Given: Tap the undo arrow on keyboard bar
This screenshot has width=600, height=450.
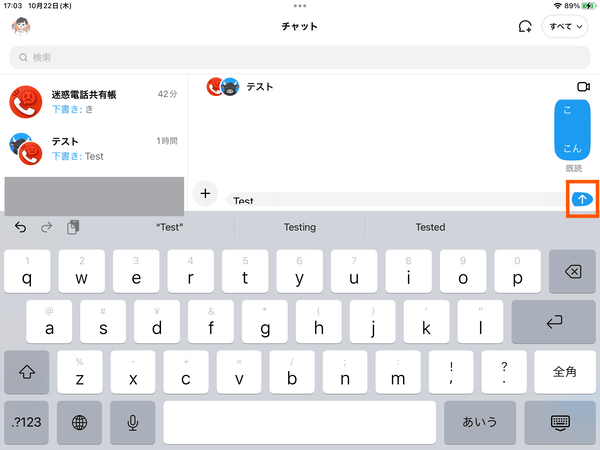Looking at the screenshot, I should 20,227.
